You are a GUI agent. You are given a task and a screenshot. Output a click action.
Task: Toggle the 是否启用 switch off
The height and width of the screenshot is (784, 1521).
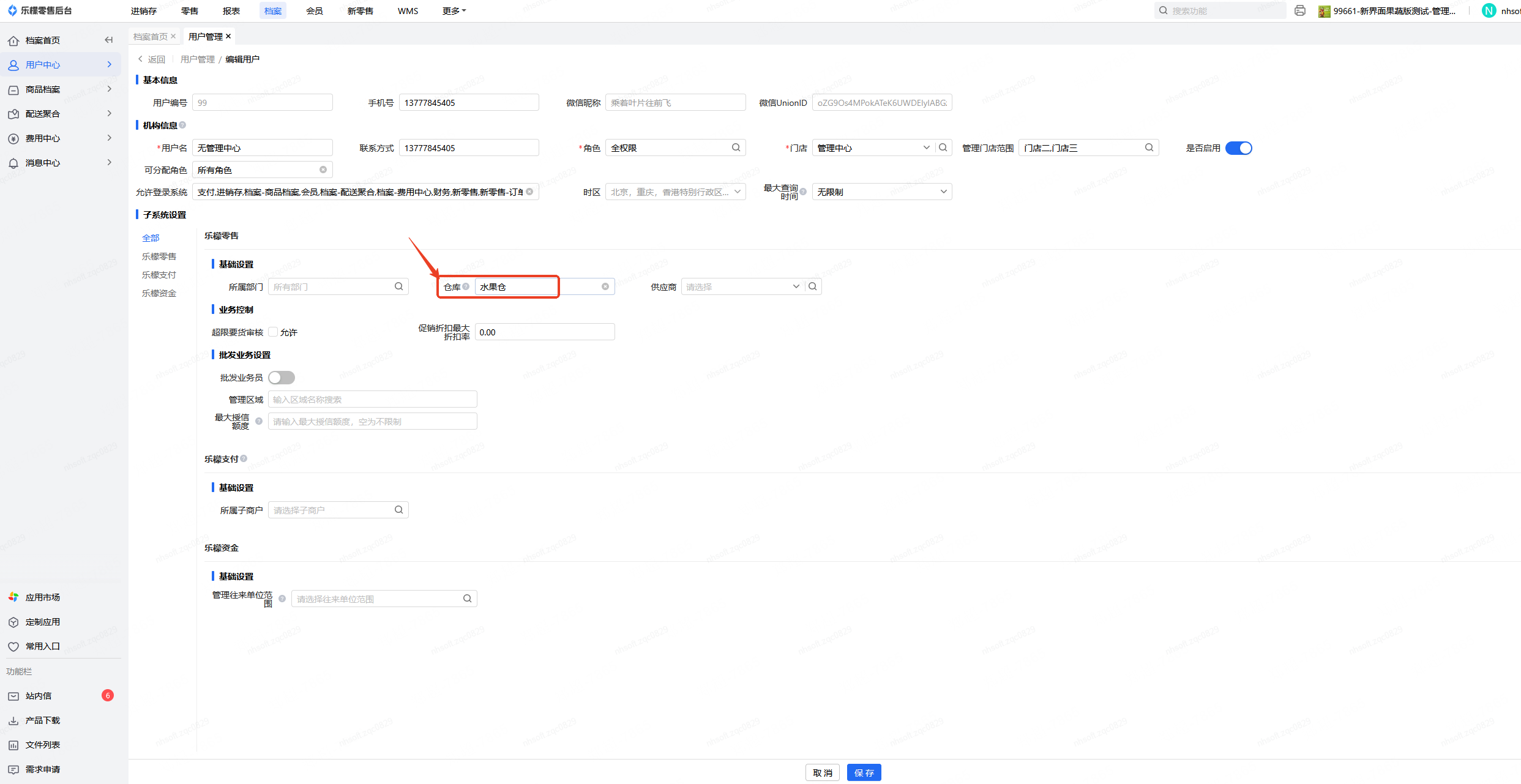(1238, 148)
